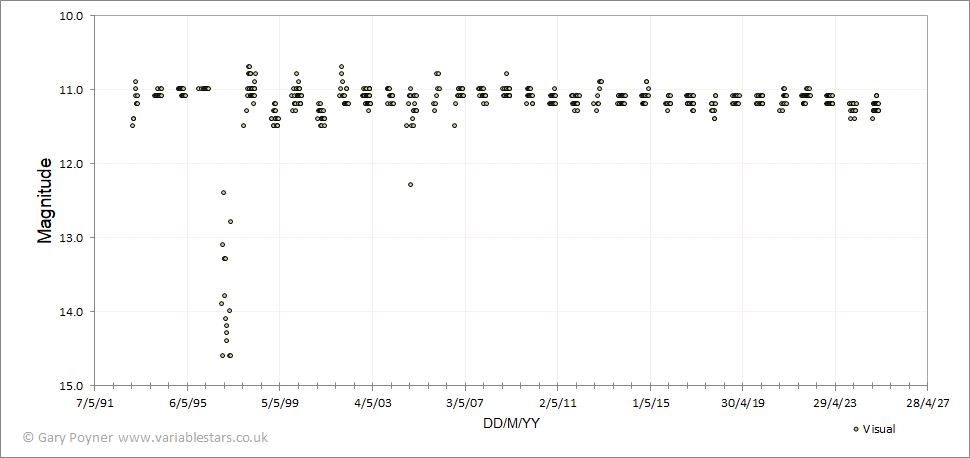Viewport: 970px width, 458px height.
Task: Click the 13.0 magnitude axis label
Action: [70, 238]
